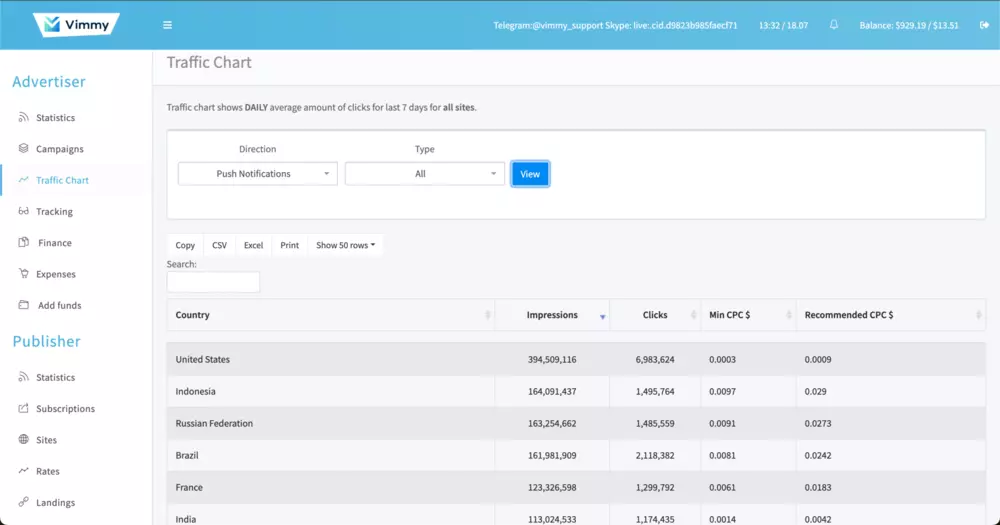
Task: Click the Excel export button
Action: (x=253, y=245)
